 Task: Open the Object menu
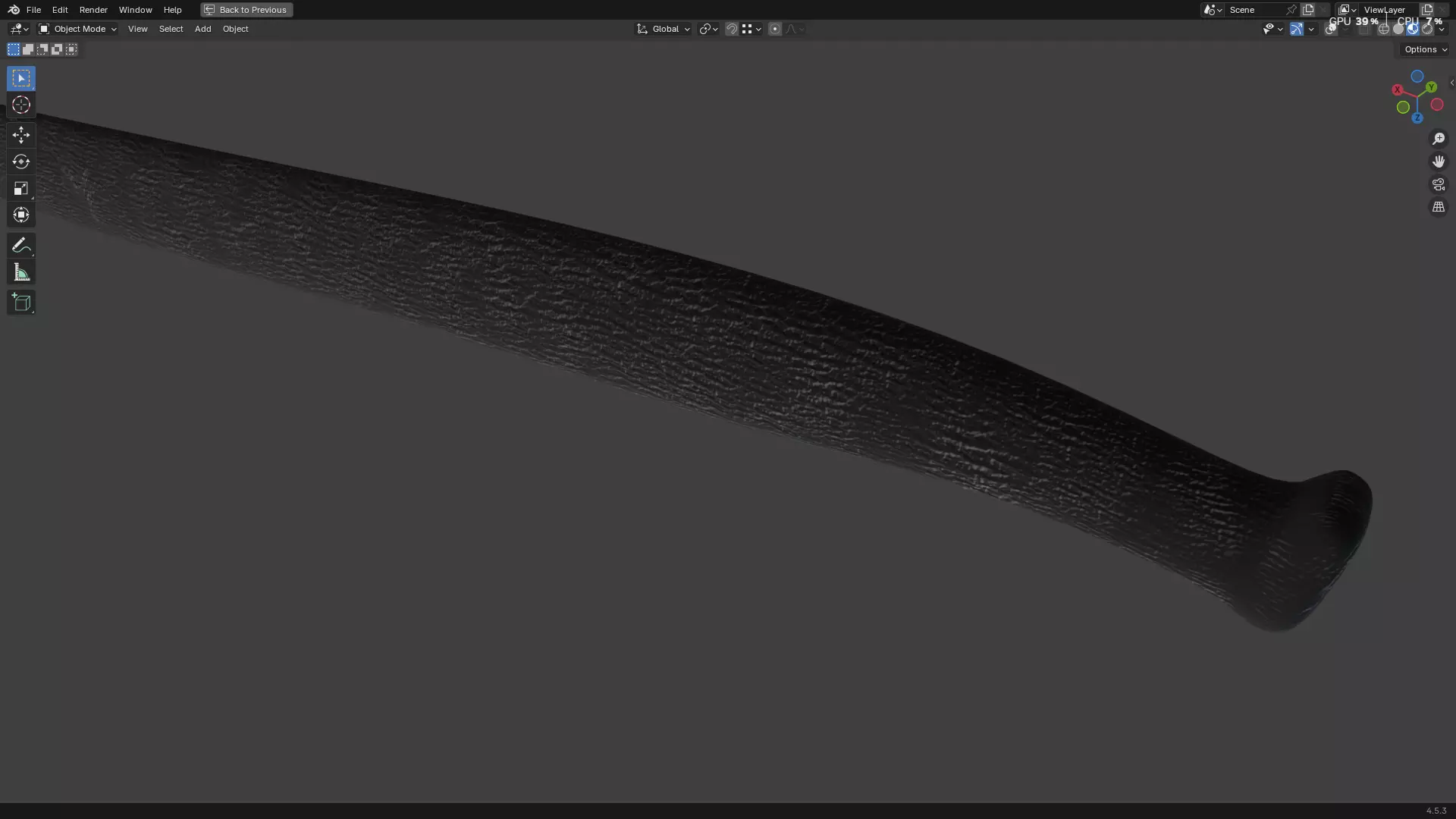coord(235,29)
